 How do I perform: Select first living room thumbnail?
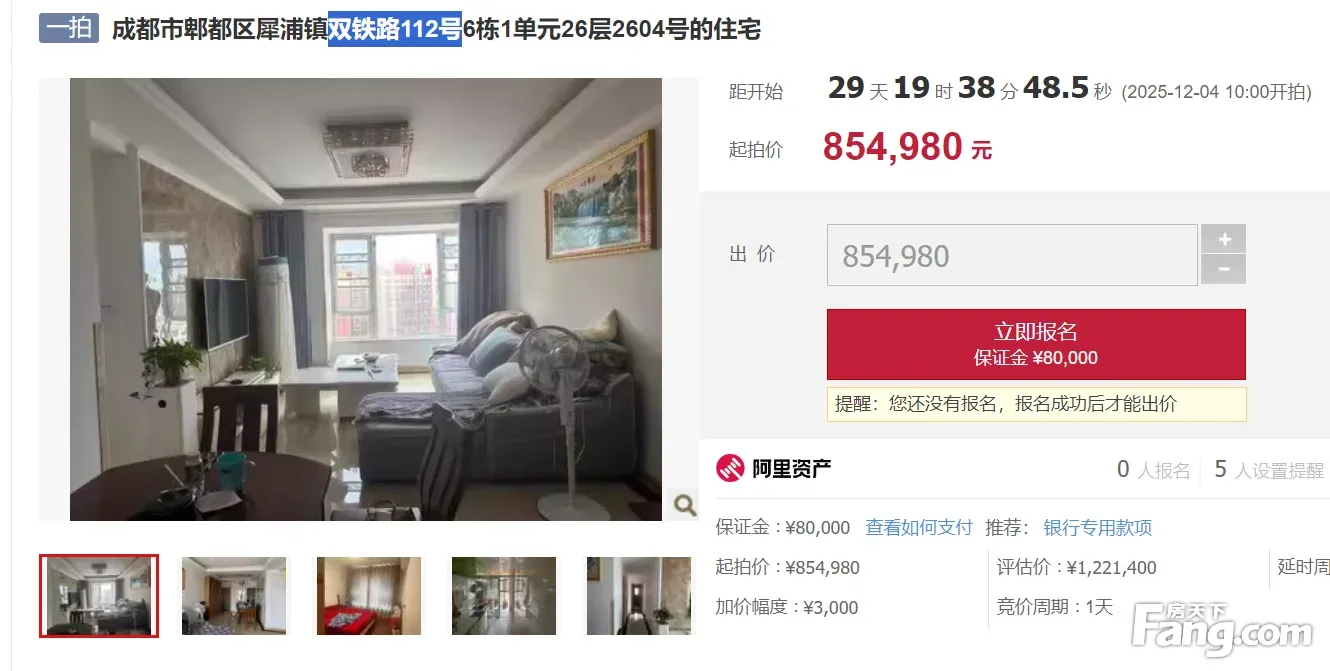pyautogui.click(x=99, y=596)
